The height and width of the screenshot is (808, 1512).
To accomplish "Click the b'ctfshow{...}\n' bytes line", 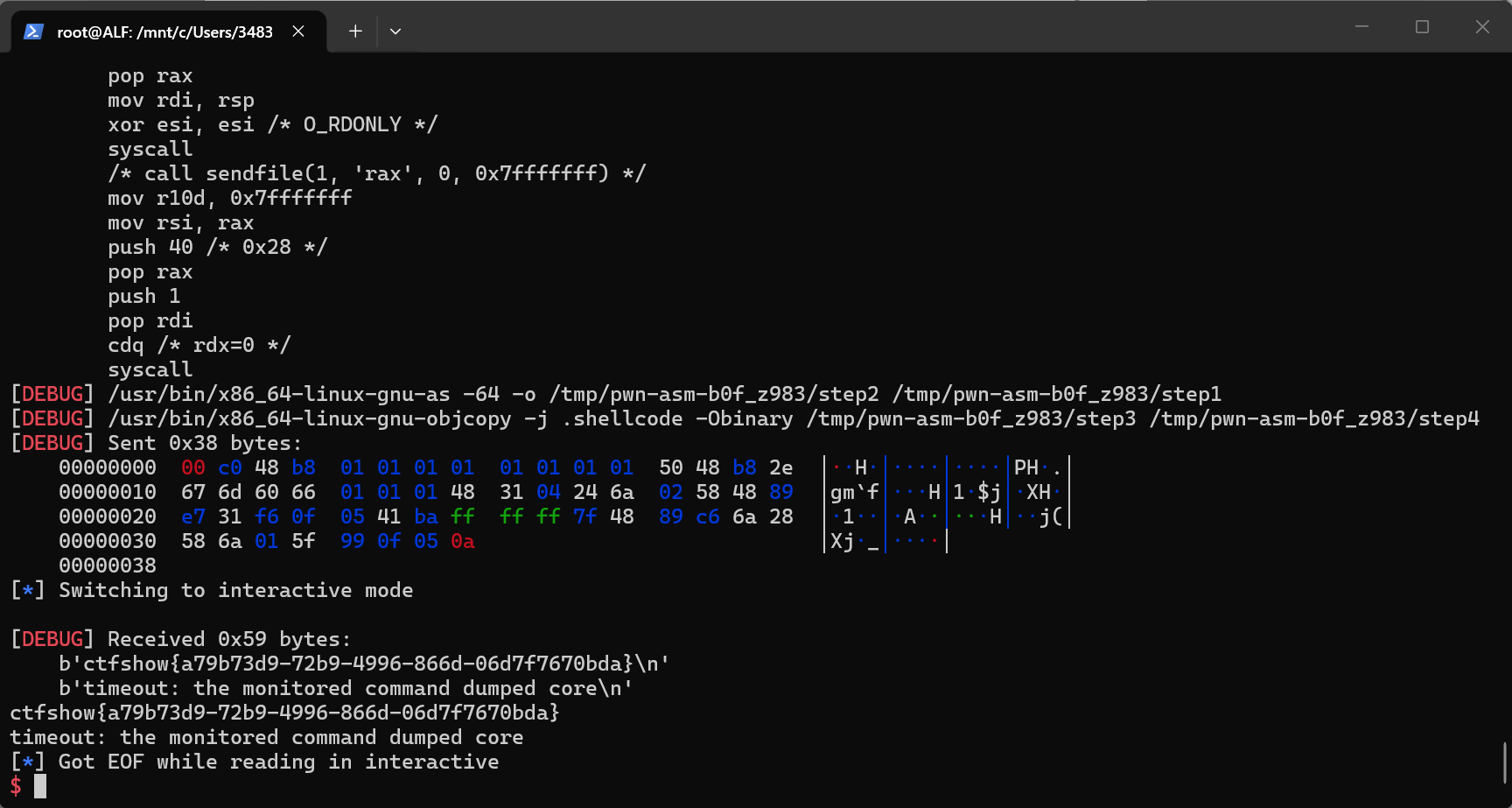I will (x=364, y=664).
